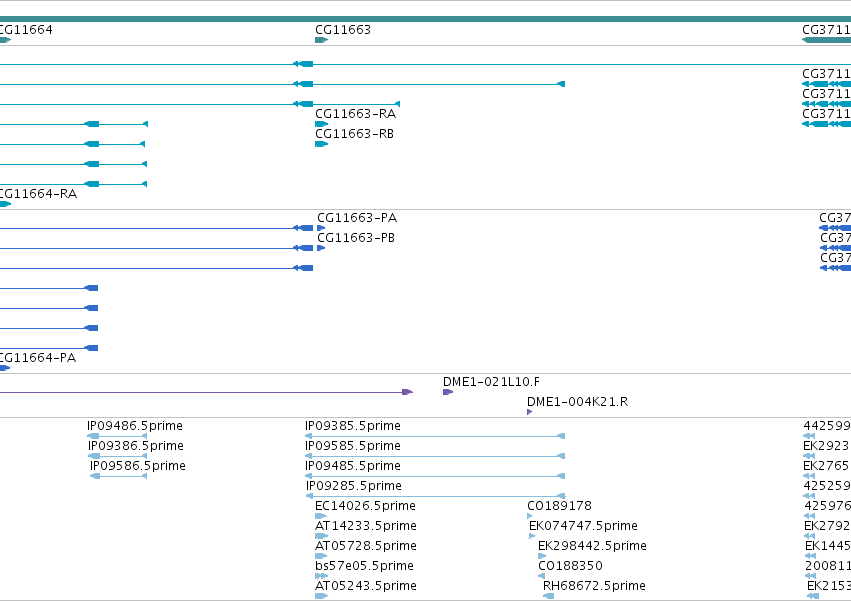This screenshot has height=601, width=851.
Task: Click the teal chromosome band at top
Action: tap(426, 19)
